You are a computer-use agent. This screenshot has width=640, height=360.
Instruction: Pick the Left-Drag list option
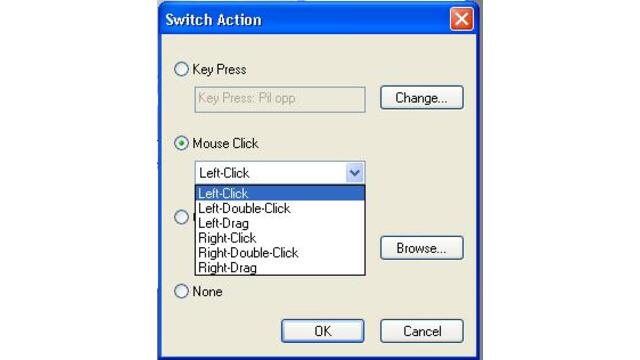click(x=280, y=223)
